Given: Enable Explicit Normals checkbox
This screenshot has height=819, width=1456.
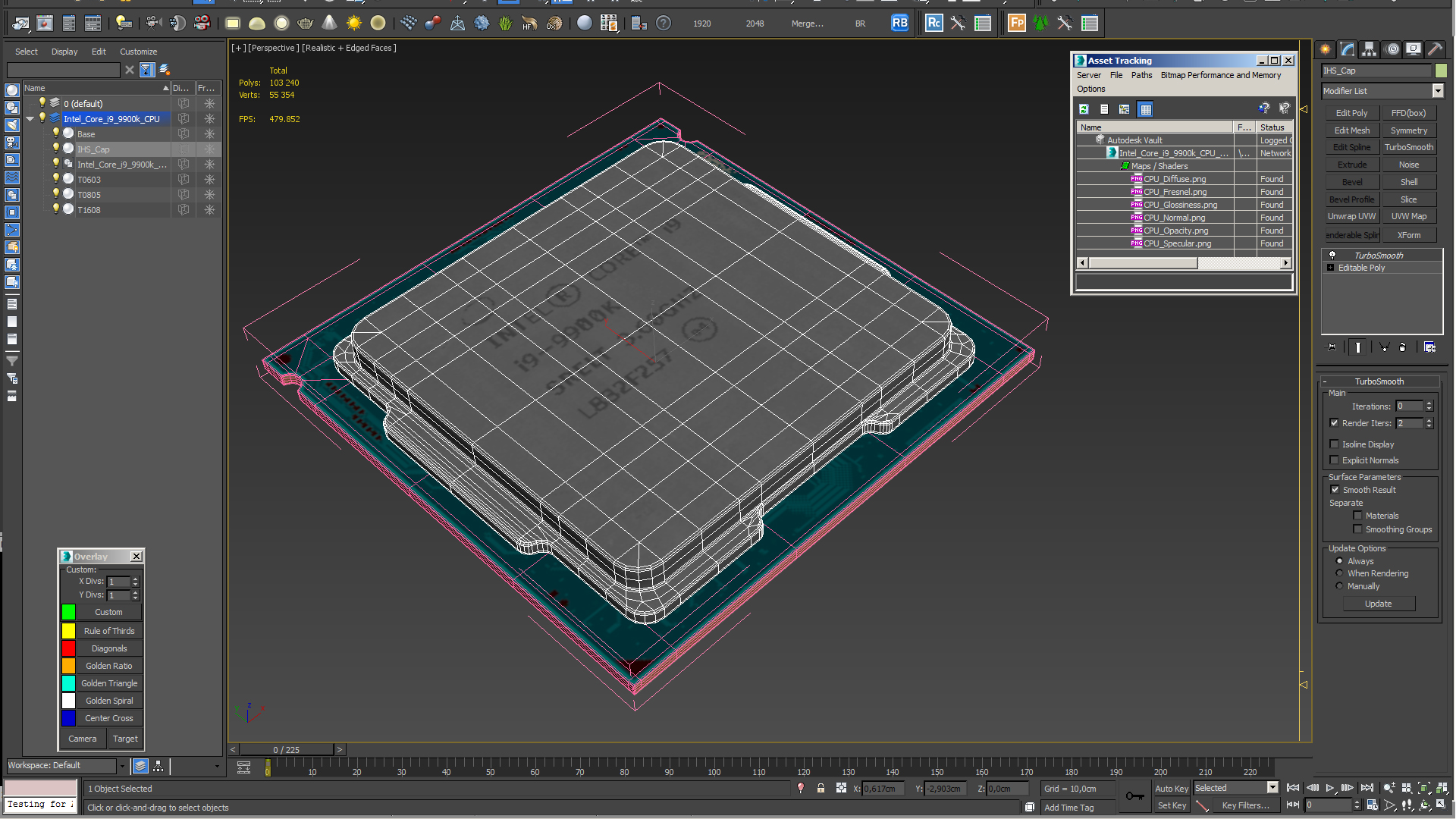Looking at the screenshot, I should click(1334, 460).
